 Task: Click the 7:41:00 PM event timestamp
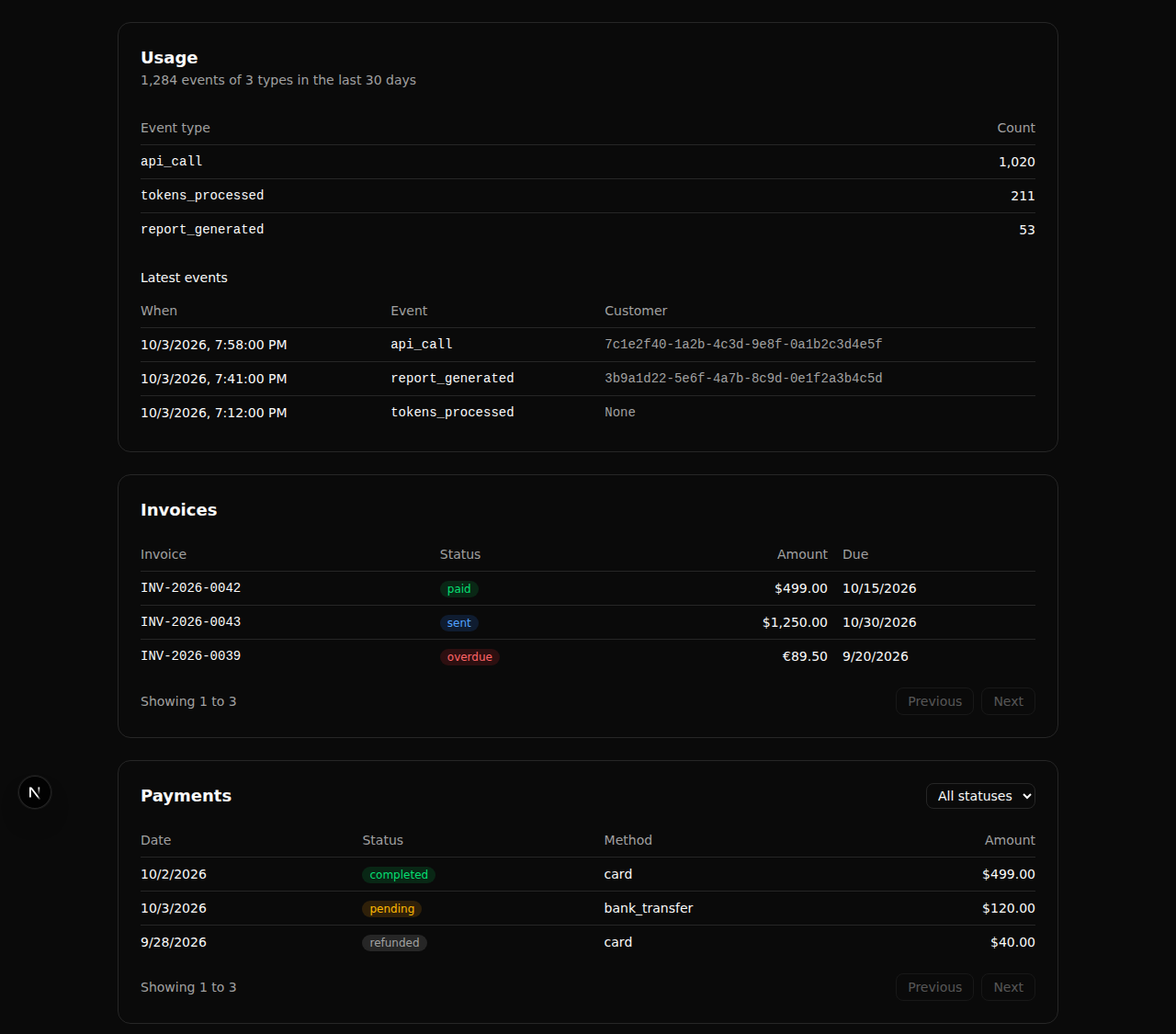point(214,379)
